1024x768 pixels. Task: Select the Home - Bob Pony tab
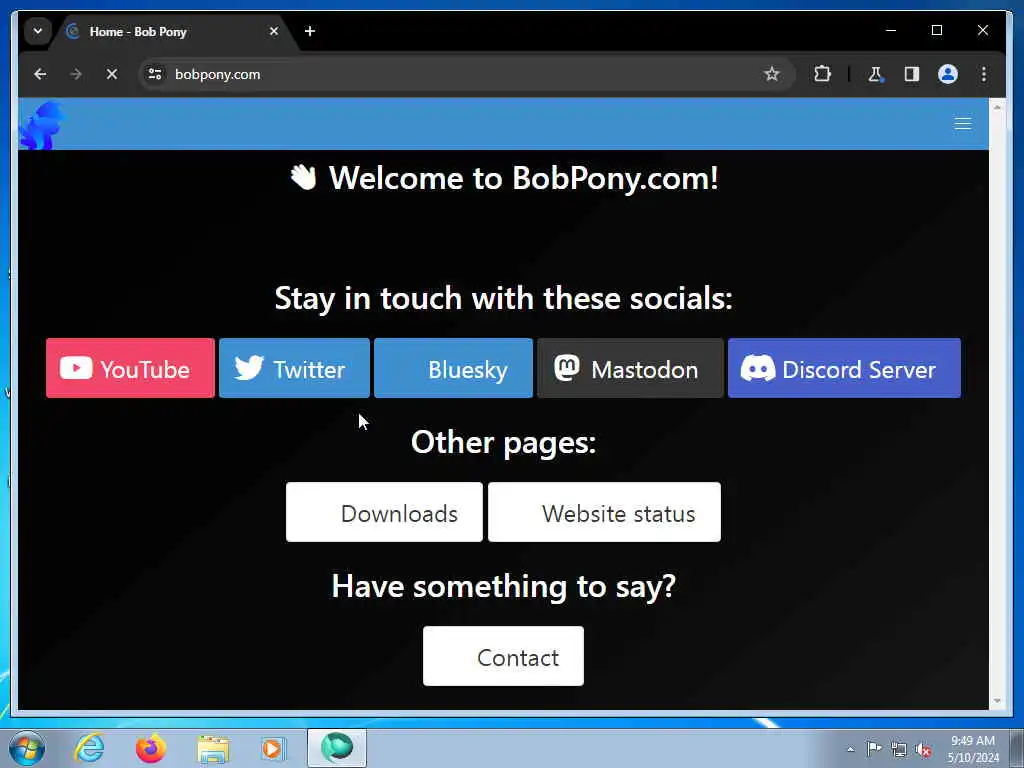tap(173, 31)
